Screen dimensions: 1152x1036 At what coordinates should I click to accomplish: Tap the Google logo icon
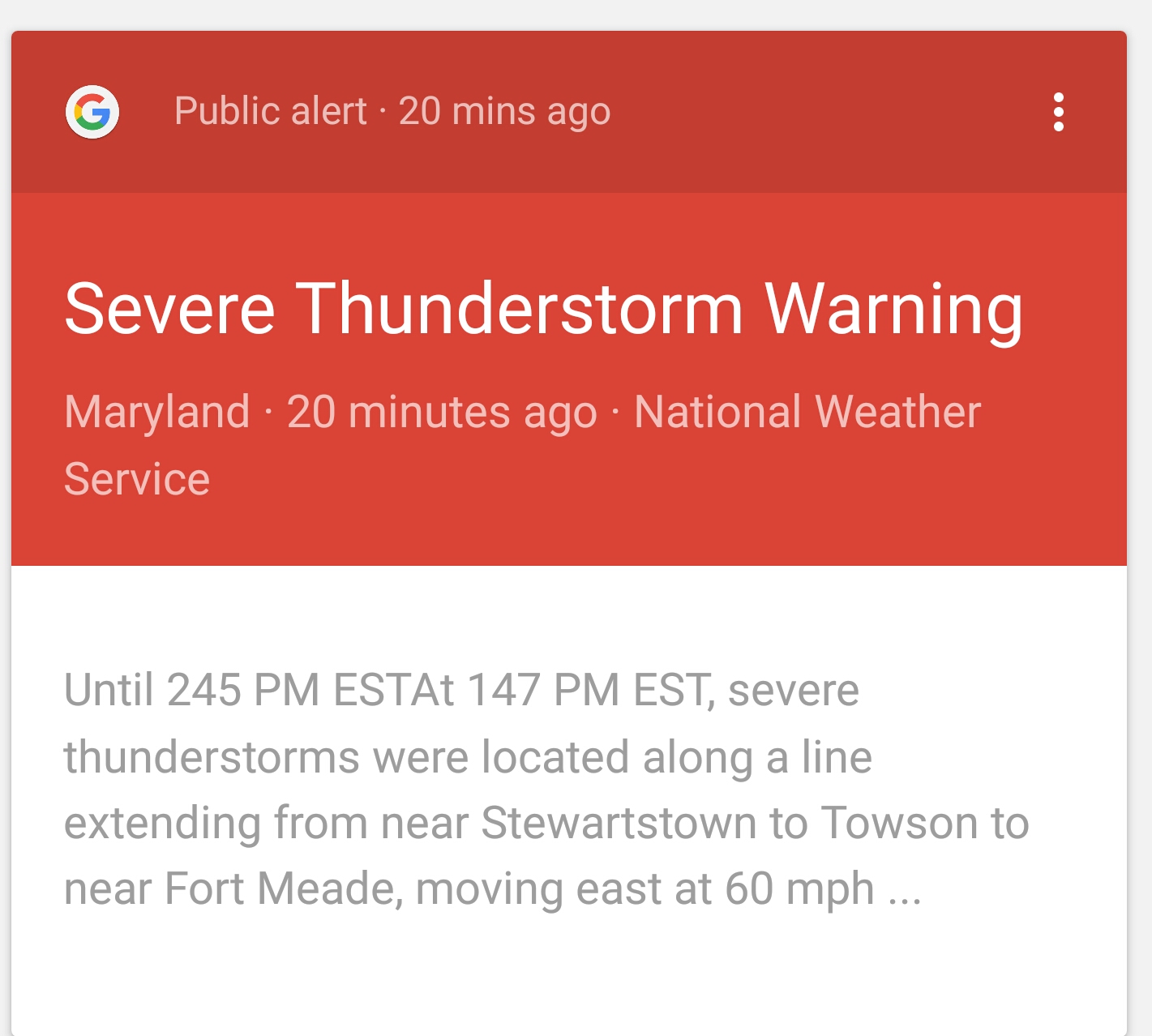click(x=92, y=112)
